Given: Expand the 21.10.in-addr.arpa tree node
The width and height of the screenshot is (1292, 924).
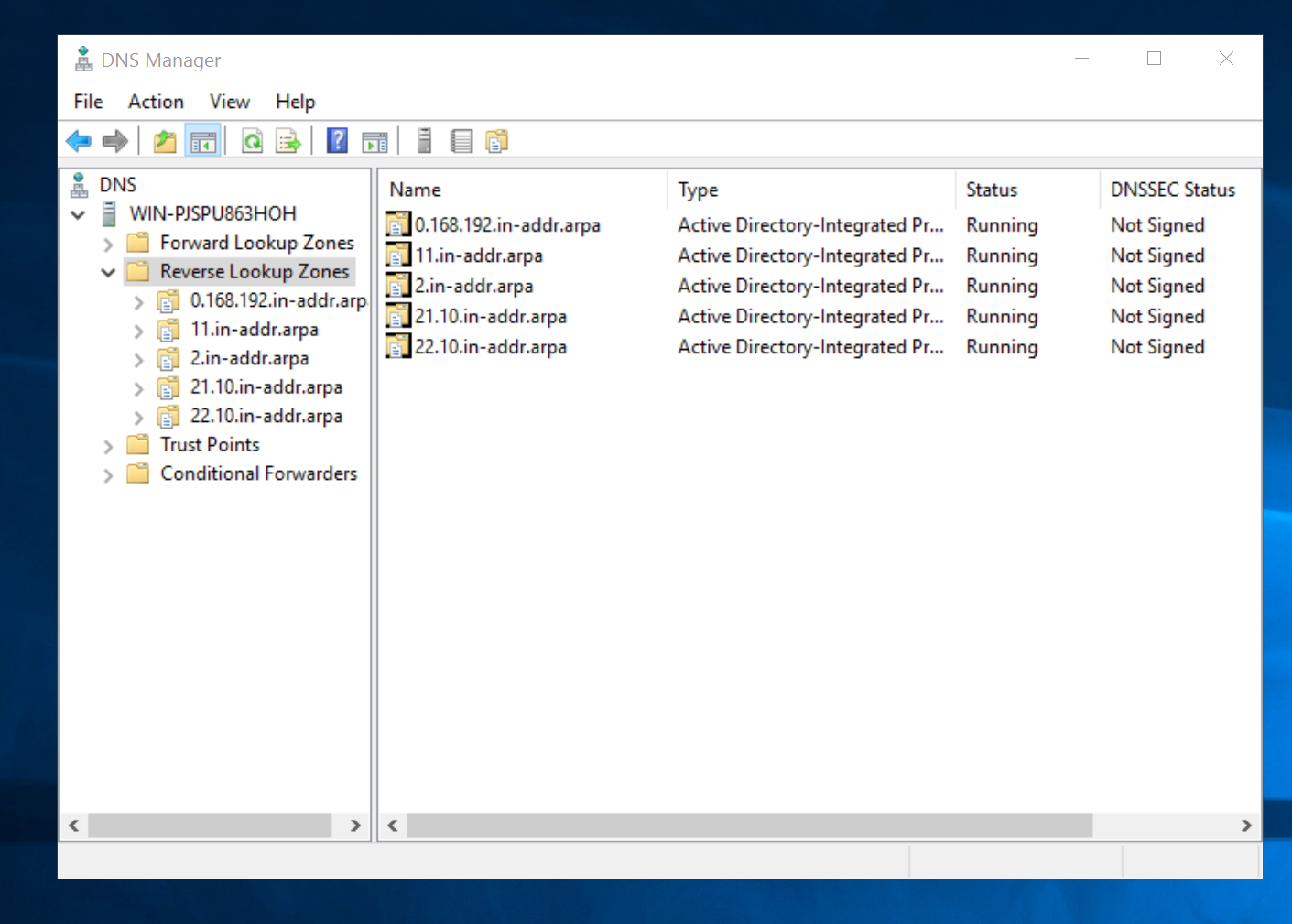Looking at the screenshot, I should point(138,388).
